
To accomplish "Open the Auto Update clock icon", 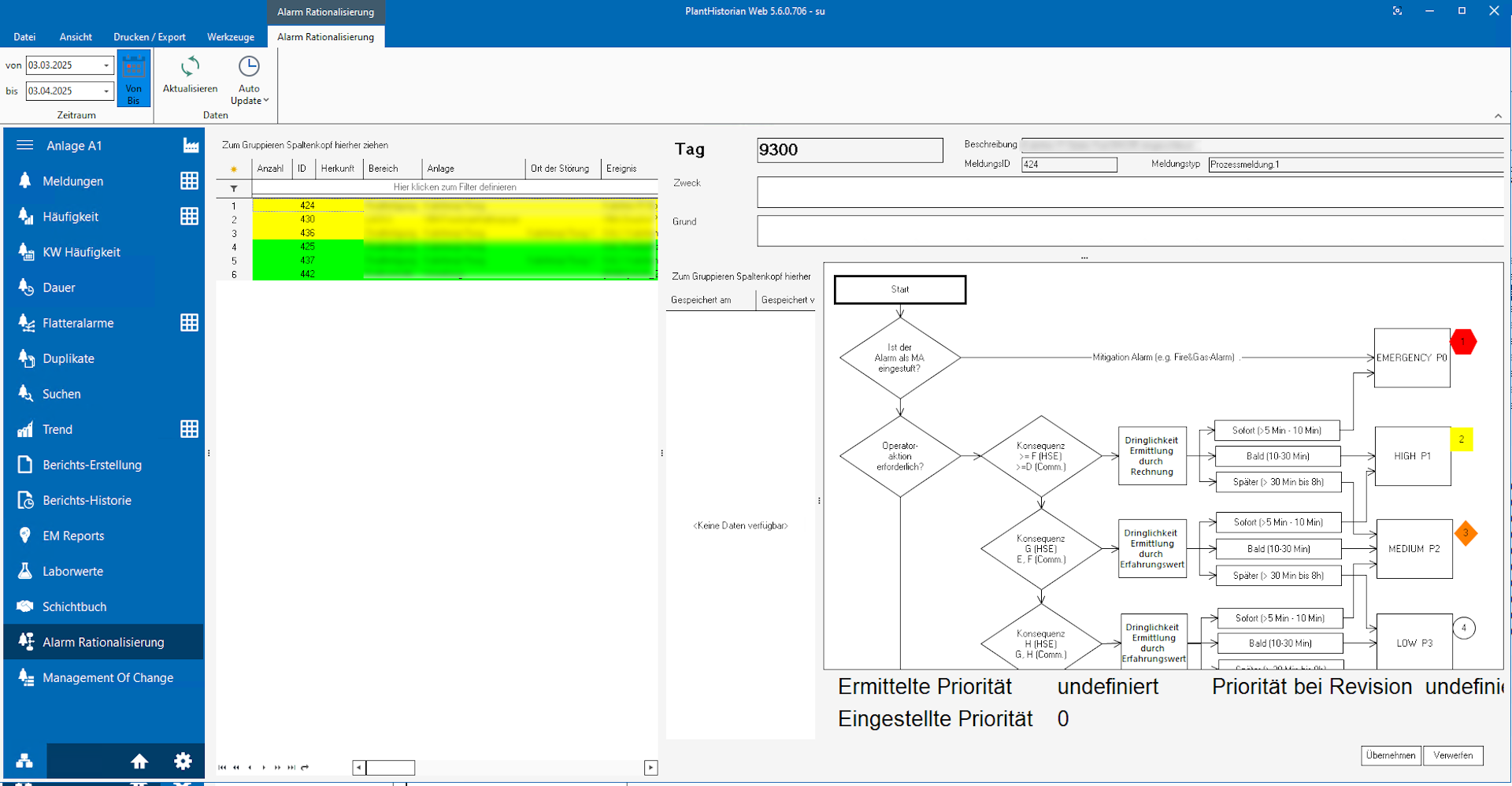I will click(249, 67).
